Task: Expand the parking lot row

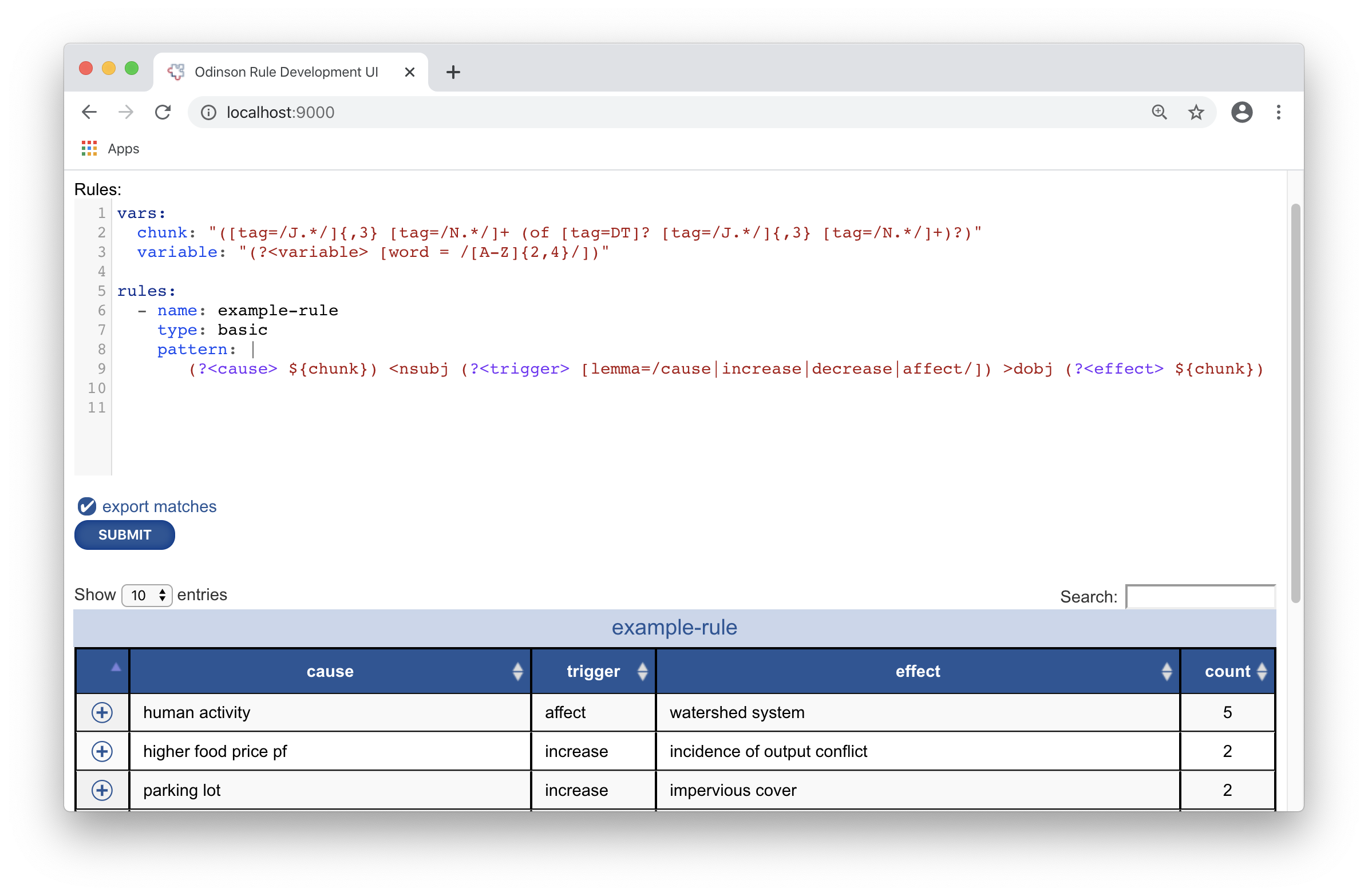Action: [x=102, y=790]
